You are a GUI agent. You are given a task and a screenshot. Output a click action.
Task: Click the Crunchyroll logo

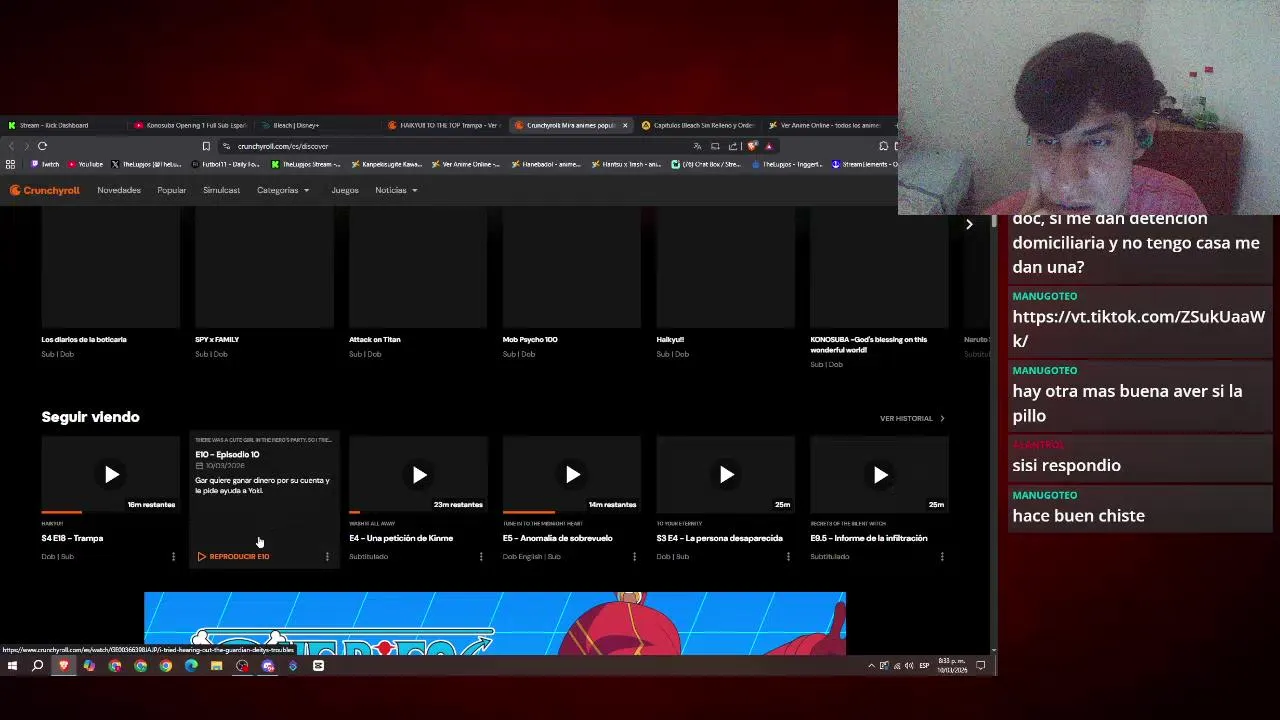pos(45,190)
